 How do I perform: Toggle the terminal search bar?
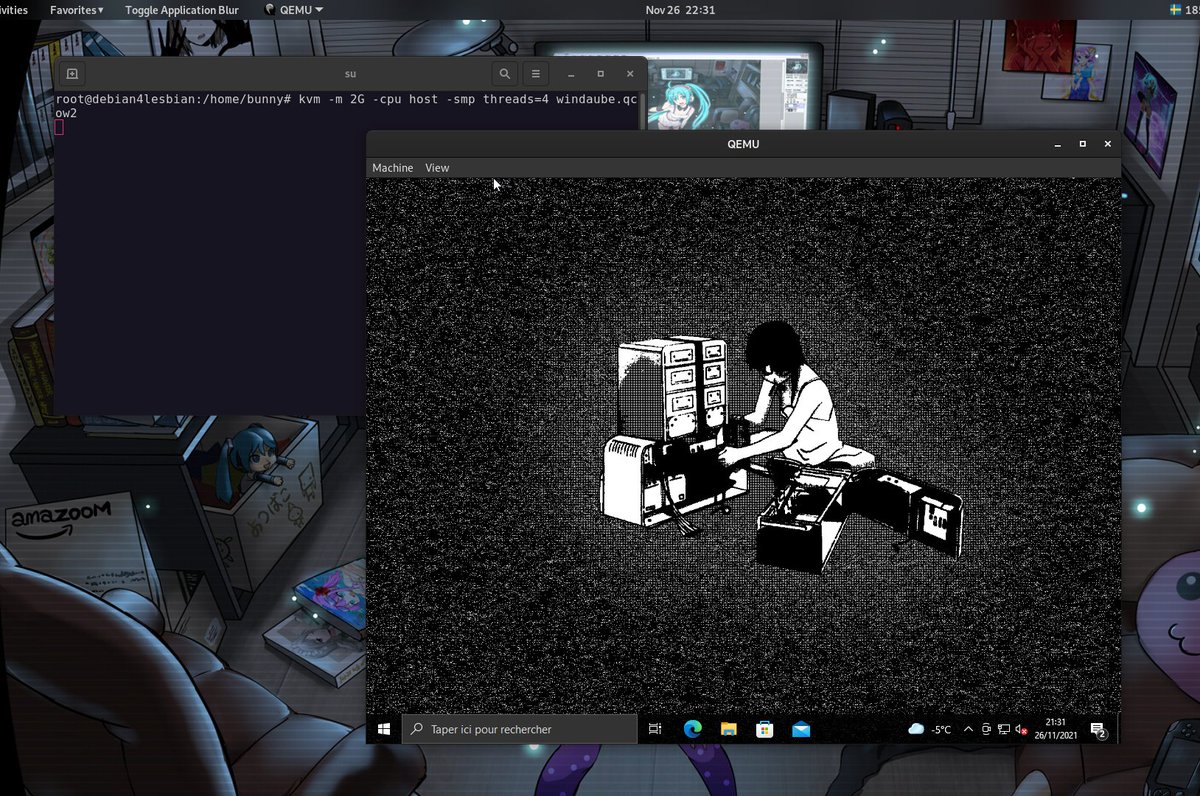(504, 73)
